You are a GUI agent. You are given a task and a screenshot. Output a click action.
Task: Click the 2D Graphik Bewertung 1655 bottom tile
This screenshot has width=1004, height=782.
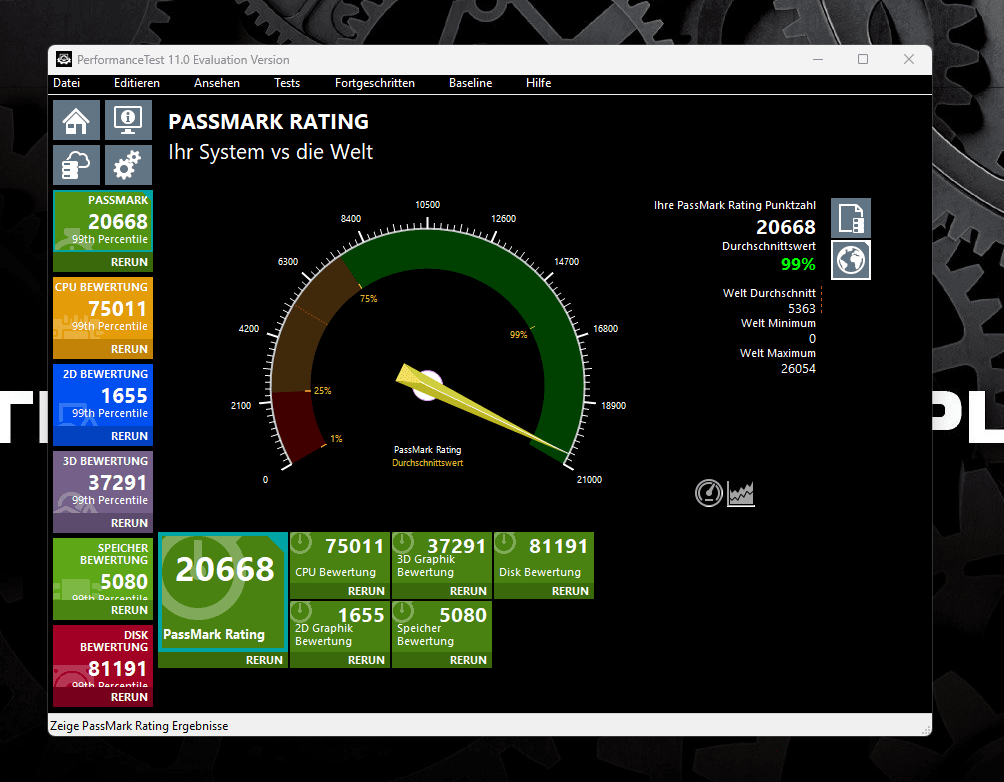(340, 626)
